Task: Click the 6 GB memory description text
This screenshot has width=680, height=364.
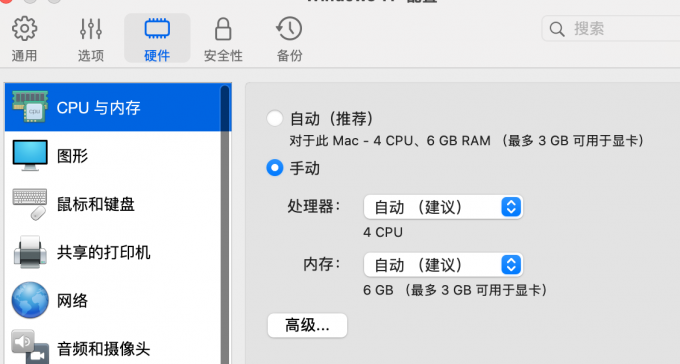Action: 455,290
